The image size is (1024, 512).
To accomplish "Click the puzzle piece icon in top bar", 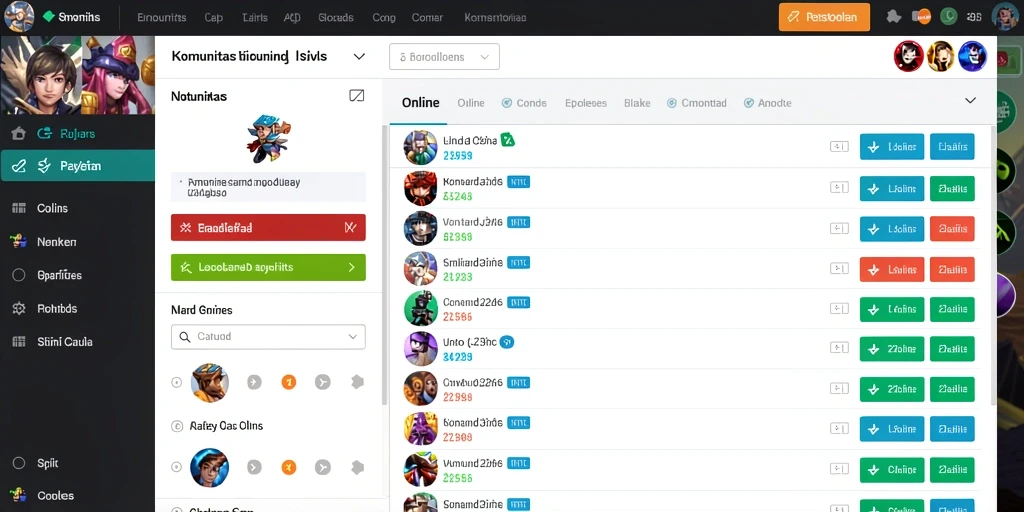I will pyautogui.click(x=895, y=18).
